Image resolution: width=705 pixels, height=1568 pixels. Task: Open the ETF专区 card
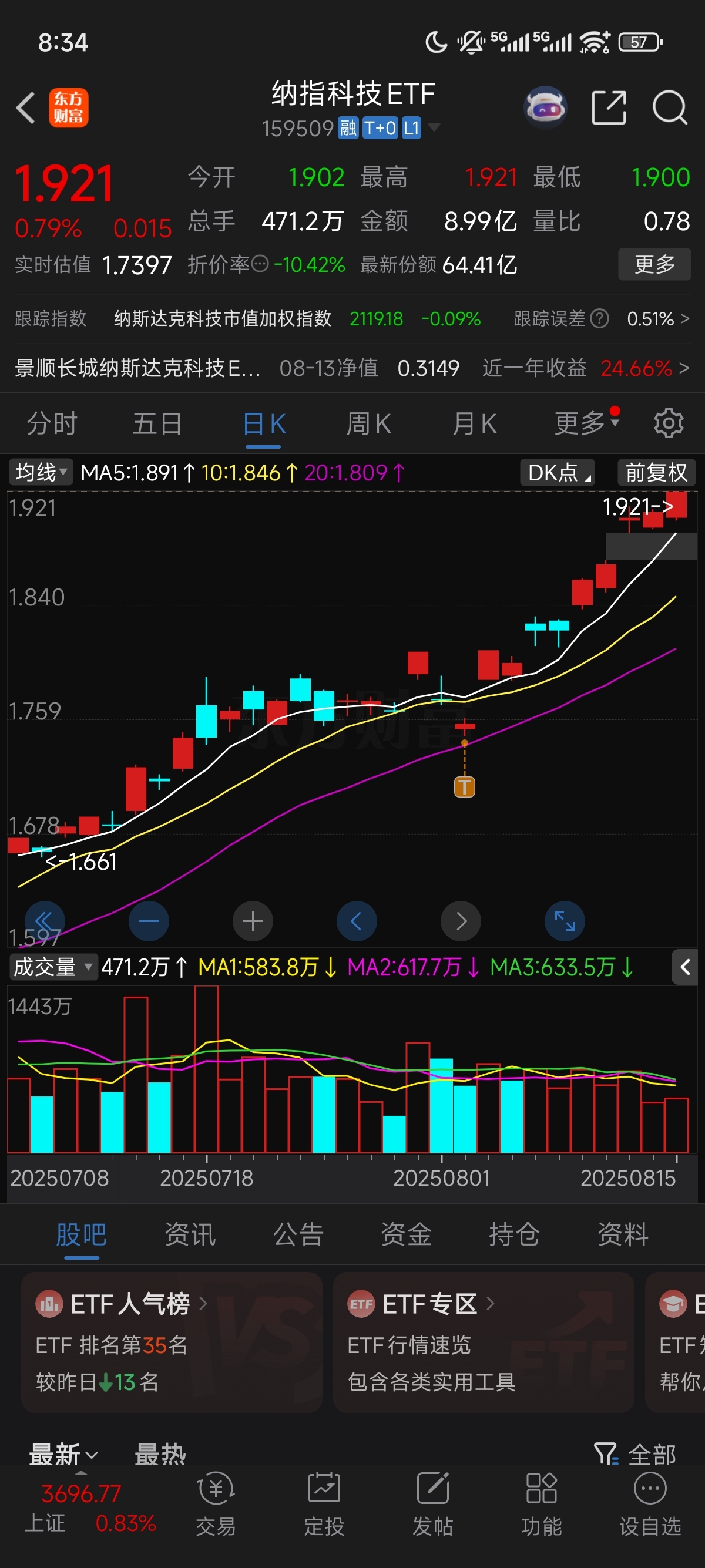point(484,1342)
